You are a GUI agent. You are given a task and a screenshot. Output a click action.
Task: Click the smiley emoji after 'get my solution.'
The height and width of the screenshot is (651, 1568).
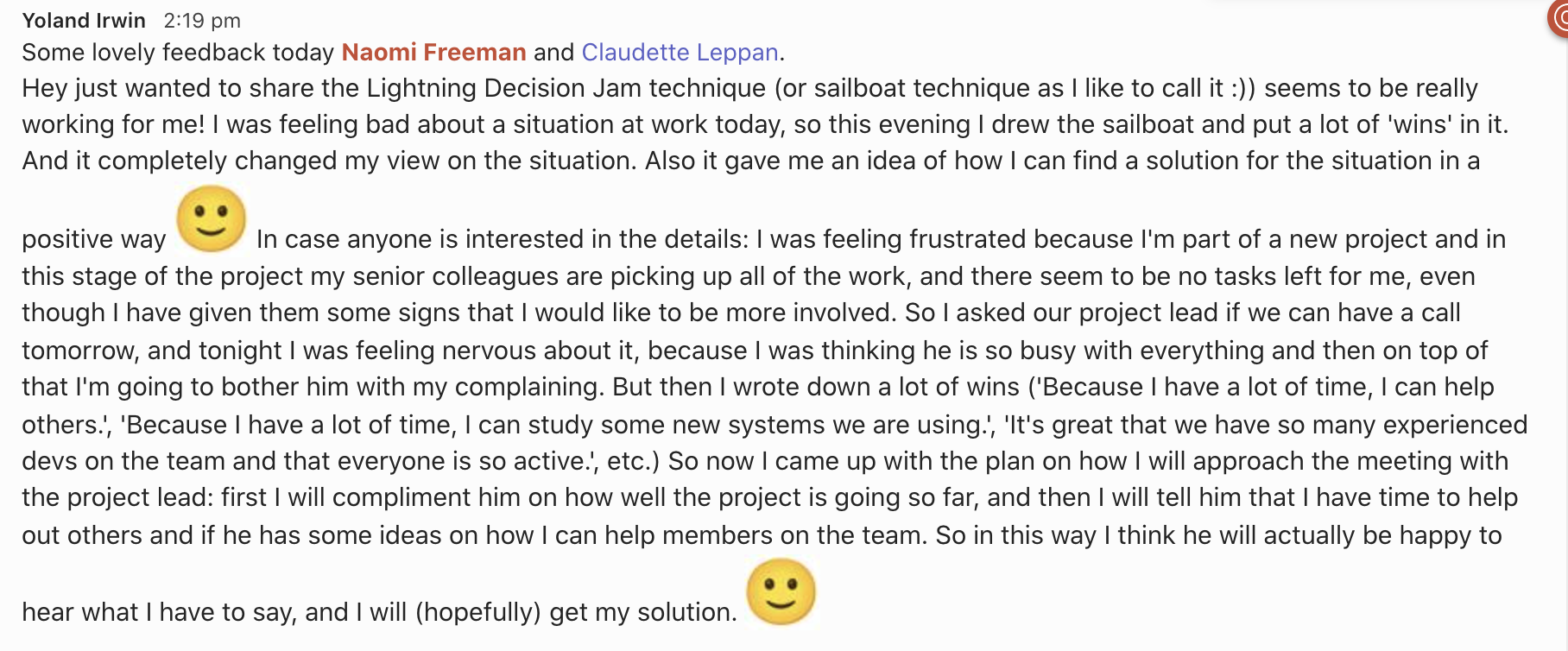(781, 591)
